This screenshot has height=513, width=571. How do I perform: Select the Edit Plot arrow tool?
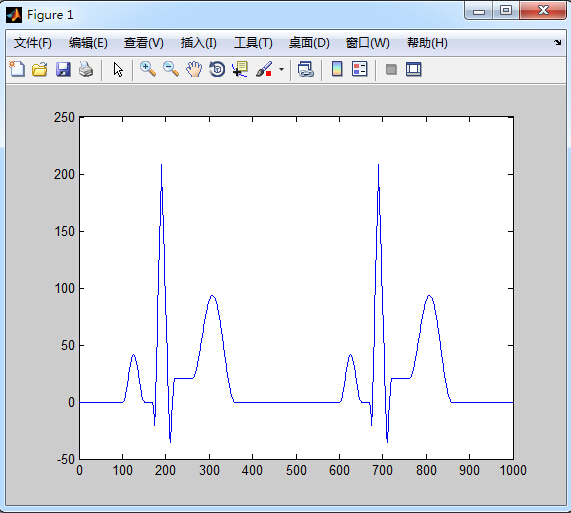[118, 69]
